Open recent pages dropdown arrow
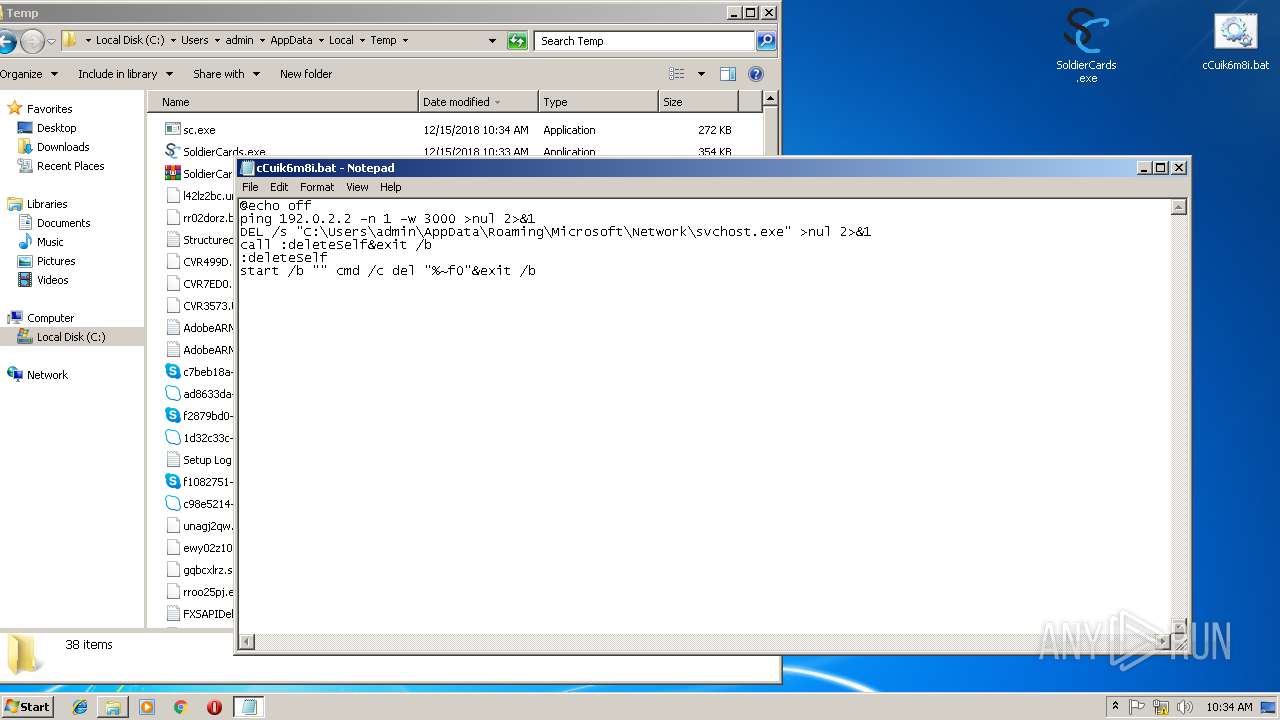1280x720 pixels. click(x=51, y=41)
